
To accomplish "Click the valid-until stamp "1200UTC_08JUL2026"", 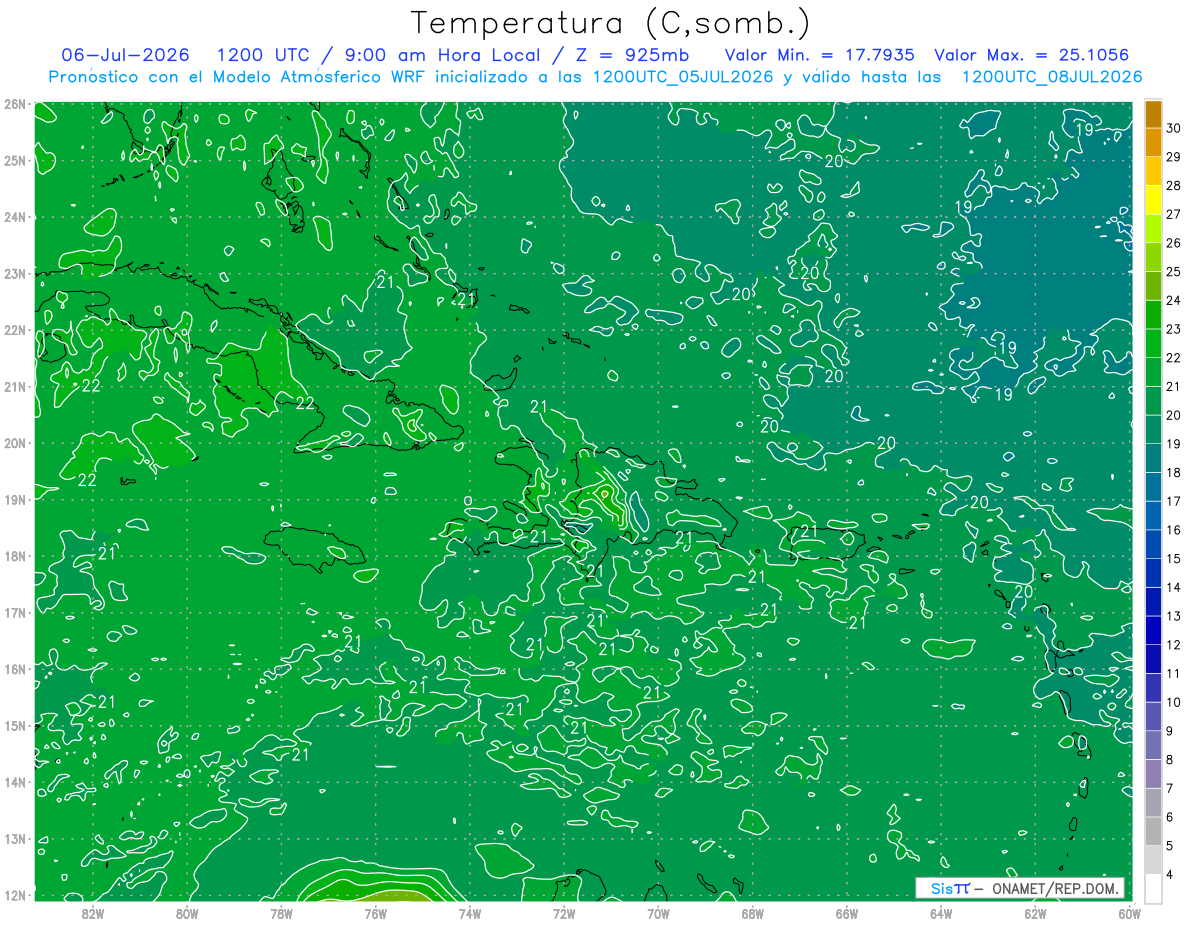I will click(1051, 77).
